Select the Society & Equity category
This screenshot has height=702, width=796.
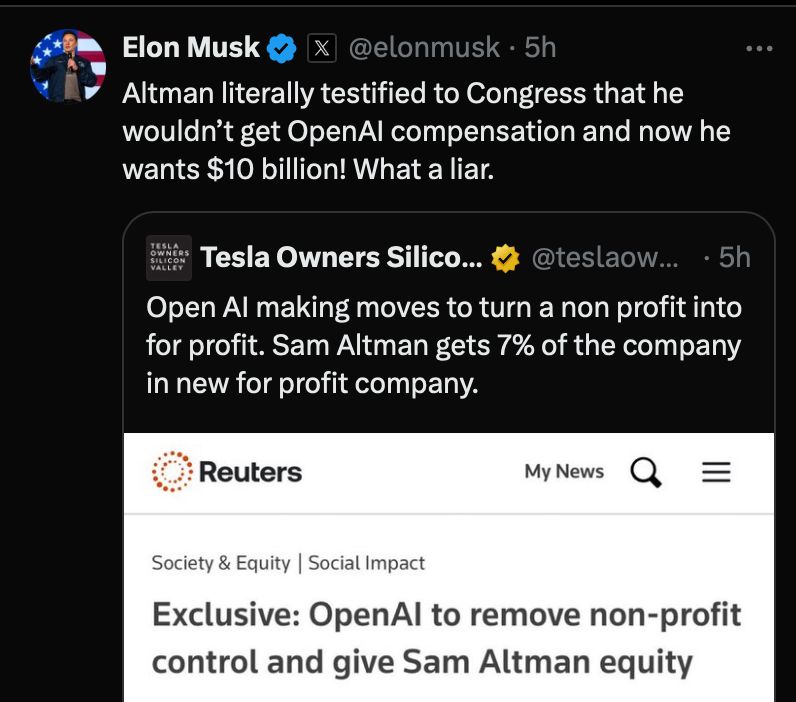point(221,563)
